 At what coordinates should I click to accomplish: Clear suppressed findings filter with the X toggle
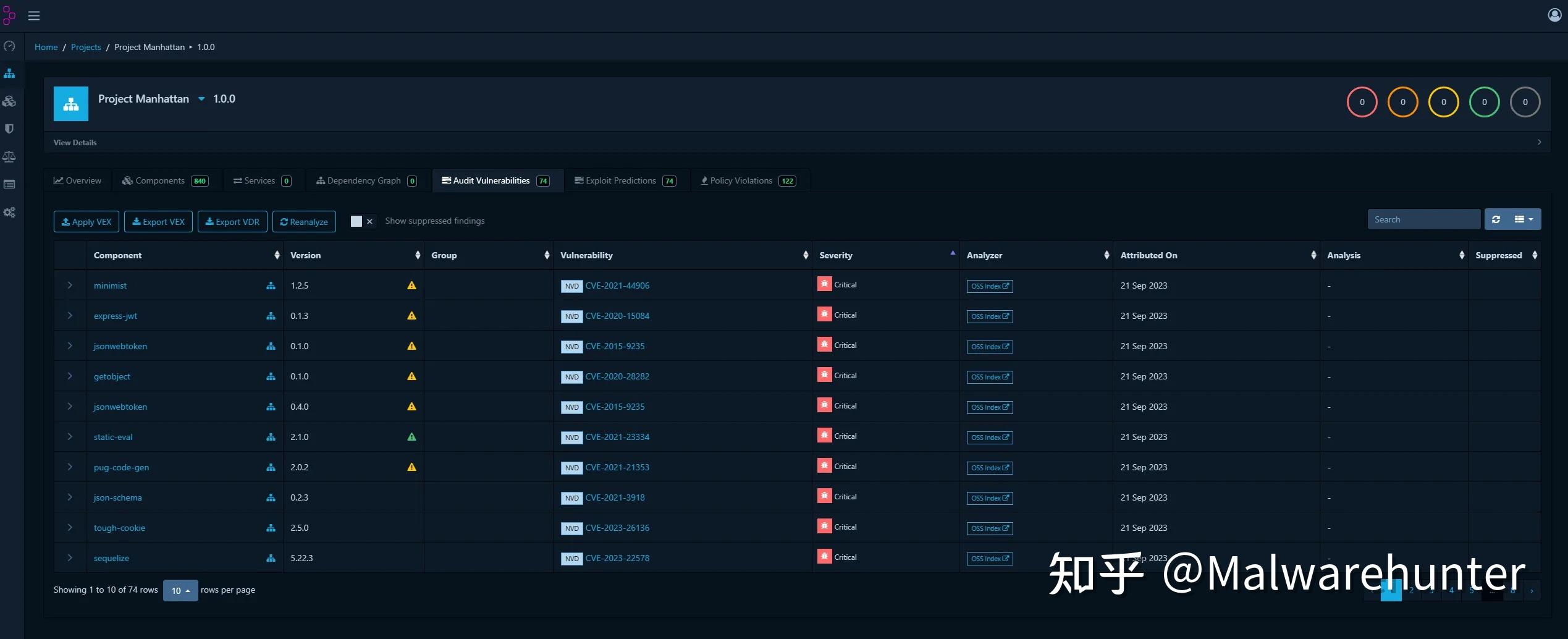(x=369, y=221)
